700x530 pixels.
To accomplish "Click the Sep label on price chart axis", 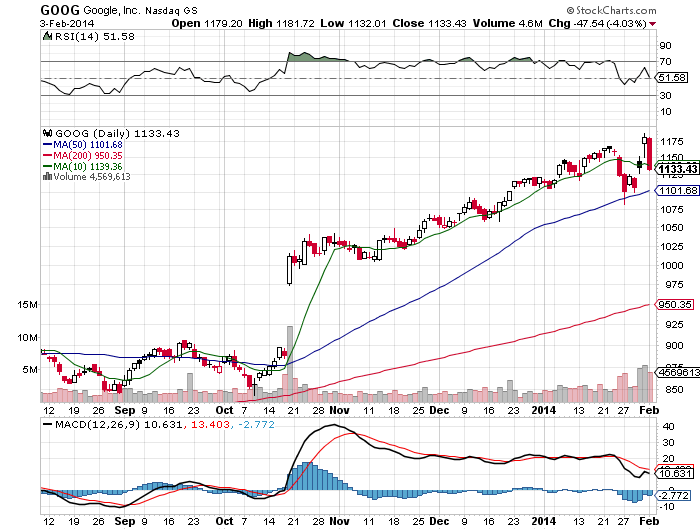I will 125,410.
